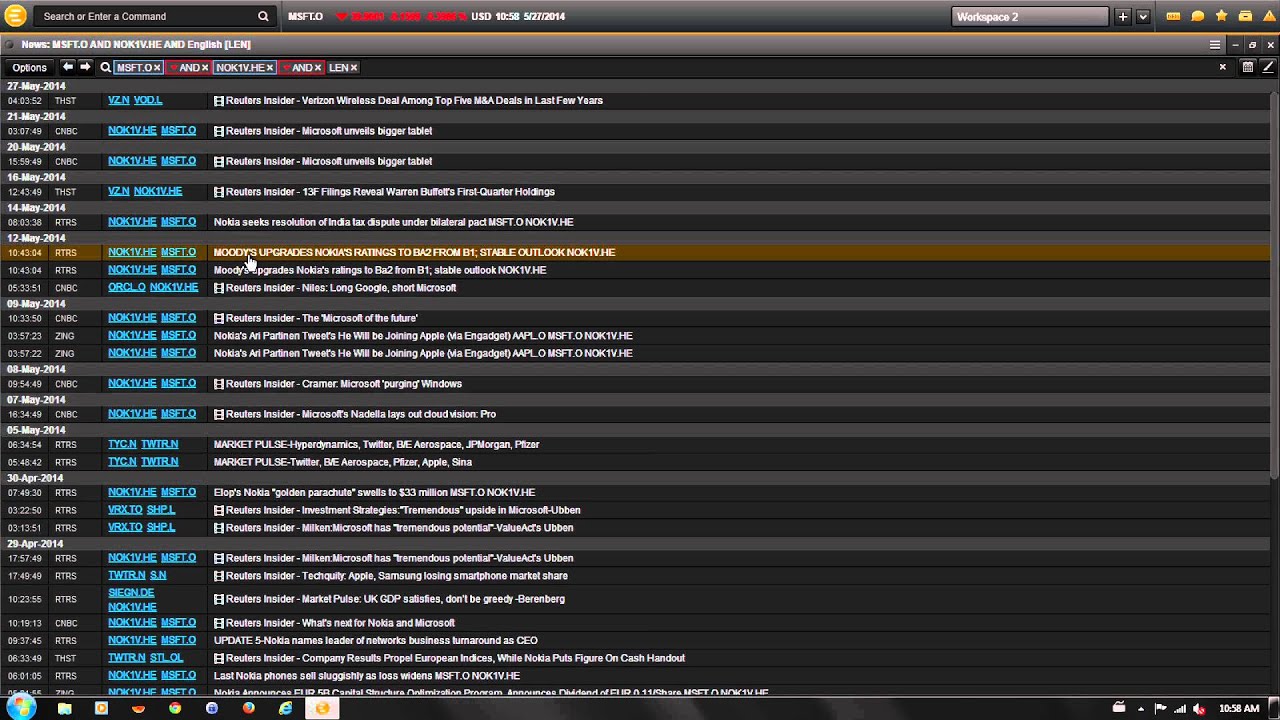This screenshot has width=1280, height=720.
Task: Open Elop's Nokia golden parachute story
Action: tap(374, 493)
